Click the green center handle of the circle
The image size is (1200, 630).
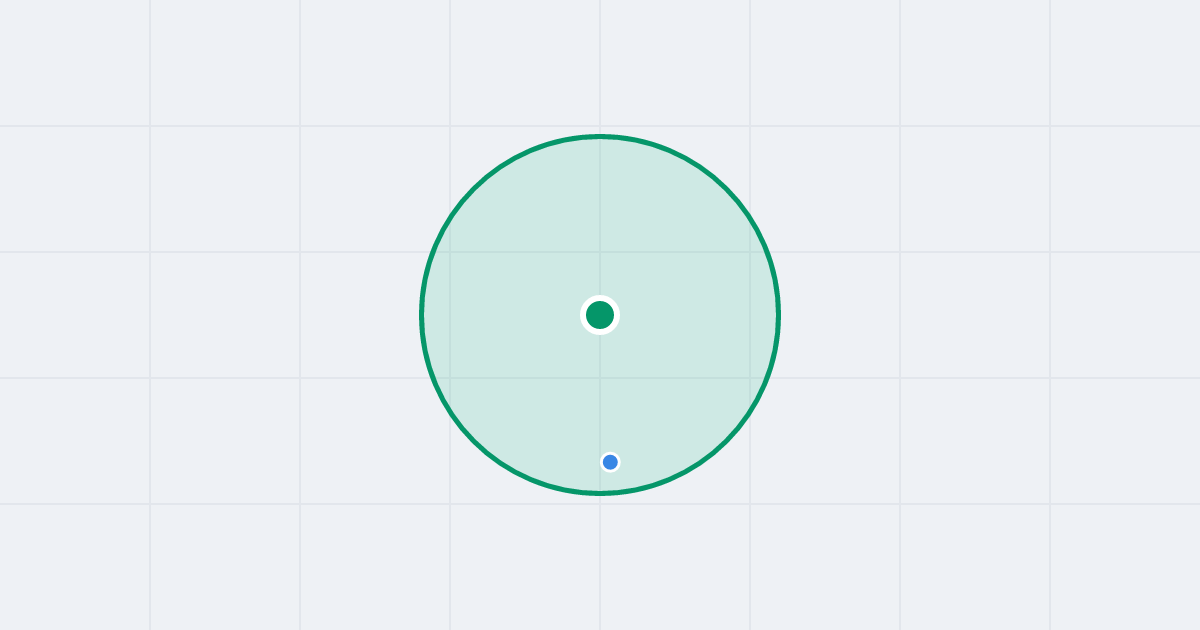click(600, 315)
